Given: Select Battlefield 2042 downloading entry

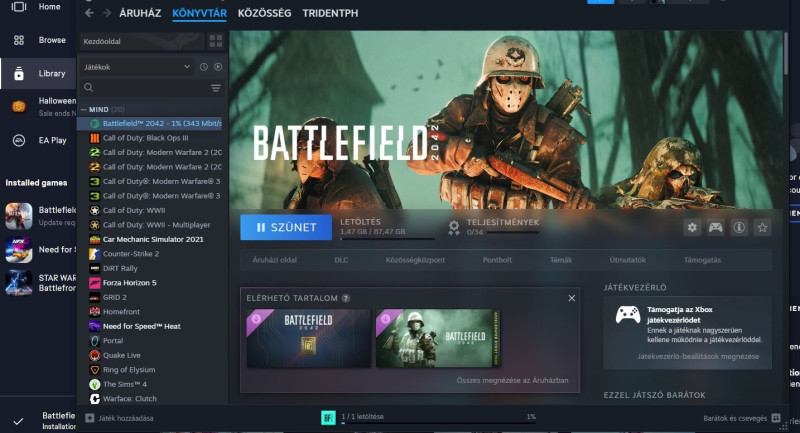Looking at the screenshot, I should click(x=149, y=123).
